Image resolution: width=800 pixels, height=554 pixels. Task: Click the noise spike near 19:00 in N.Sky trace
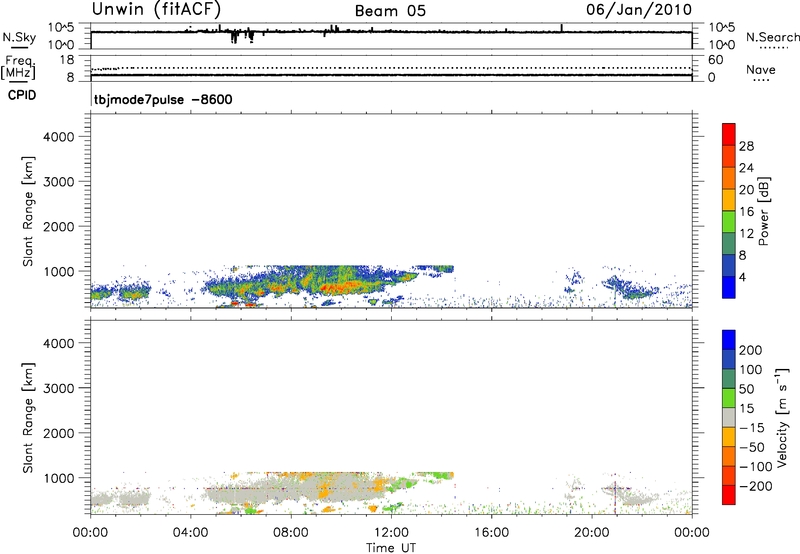click(562, 28)
